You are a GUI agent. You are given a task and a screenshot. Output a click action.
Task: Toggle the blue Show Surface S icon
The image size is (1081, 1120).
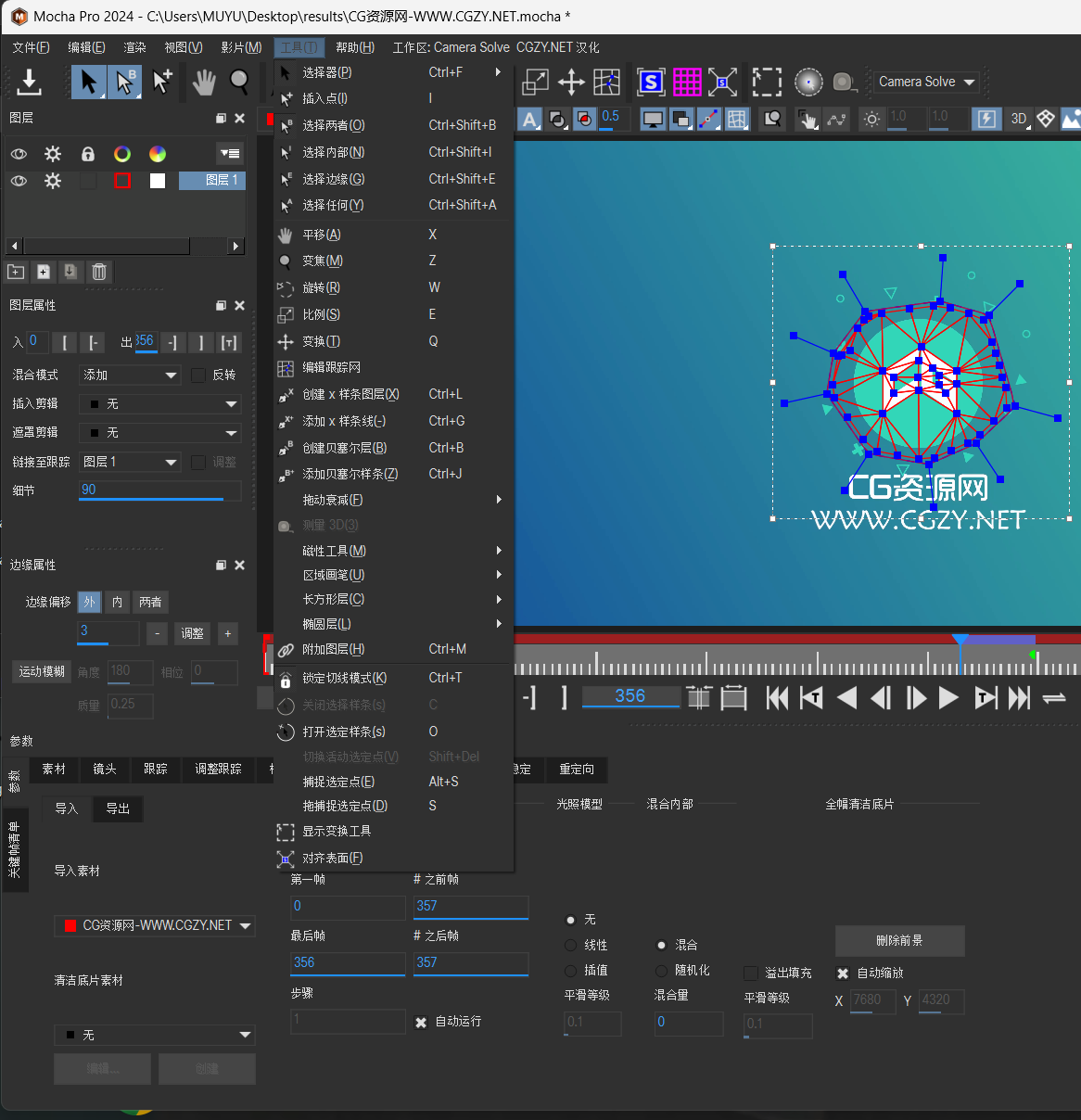651,83
